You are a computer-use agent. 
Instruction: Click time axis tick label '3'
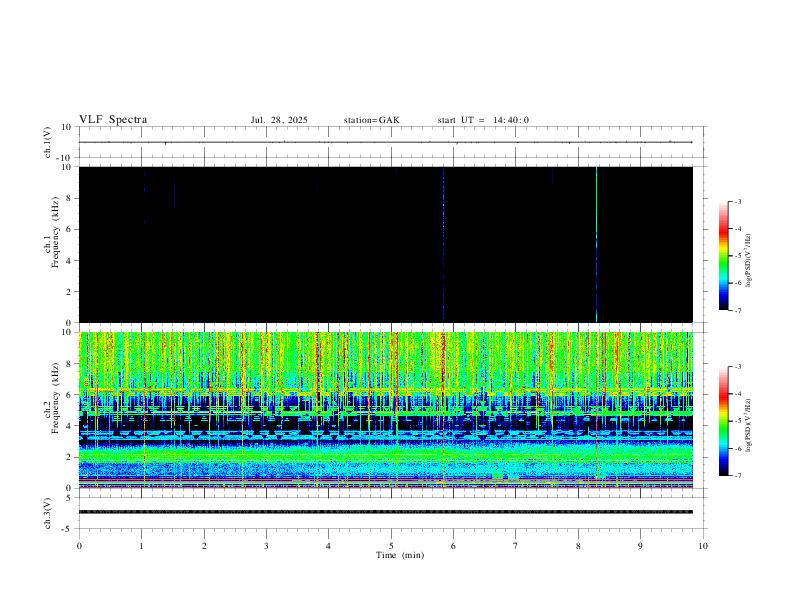266,546
